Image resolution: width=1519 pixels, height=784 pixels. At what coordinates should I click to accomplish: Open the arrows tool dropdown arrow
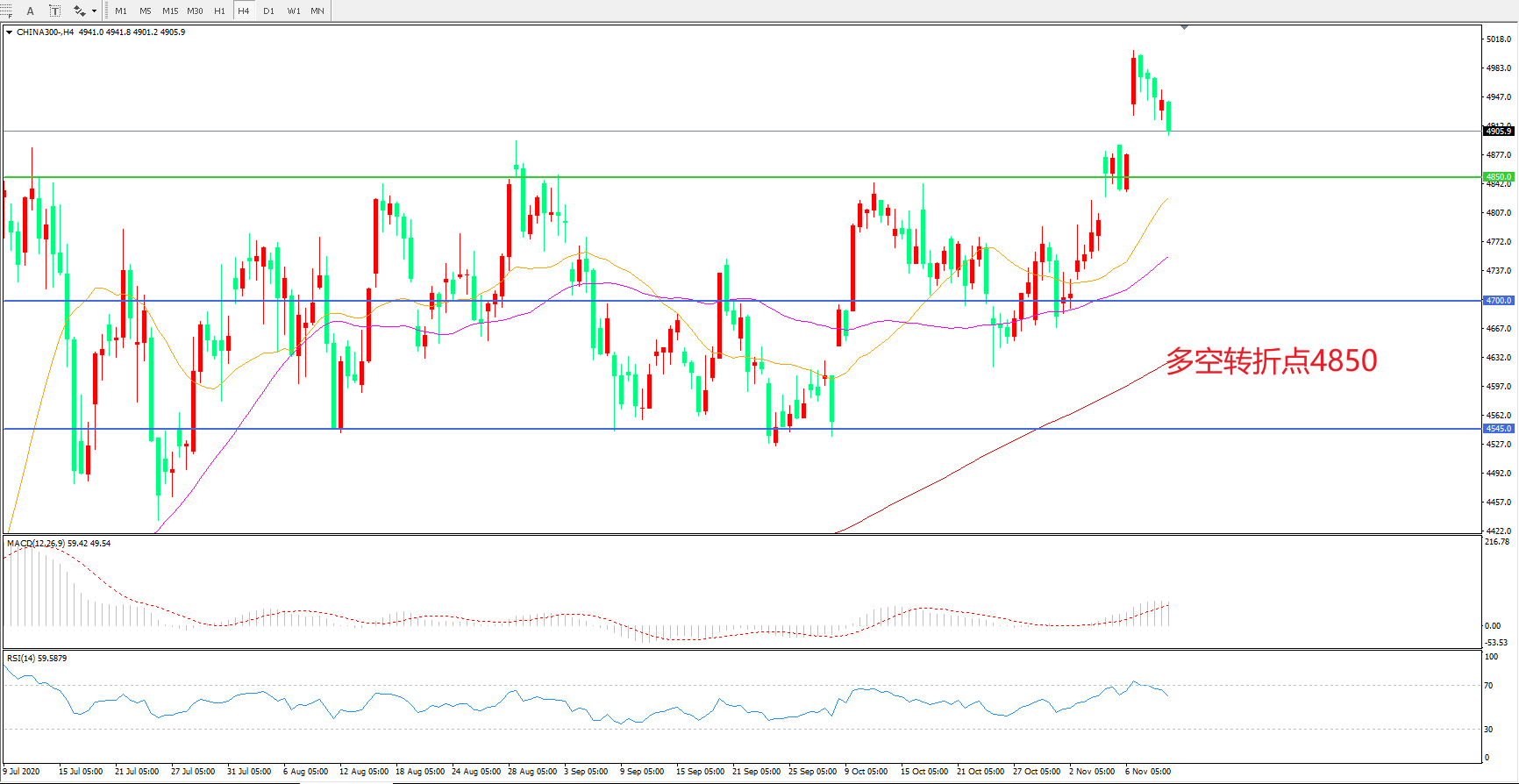pos(94,11)
